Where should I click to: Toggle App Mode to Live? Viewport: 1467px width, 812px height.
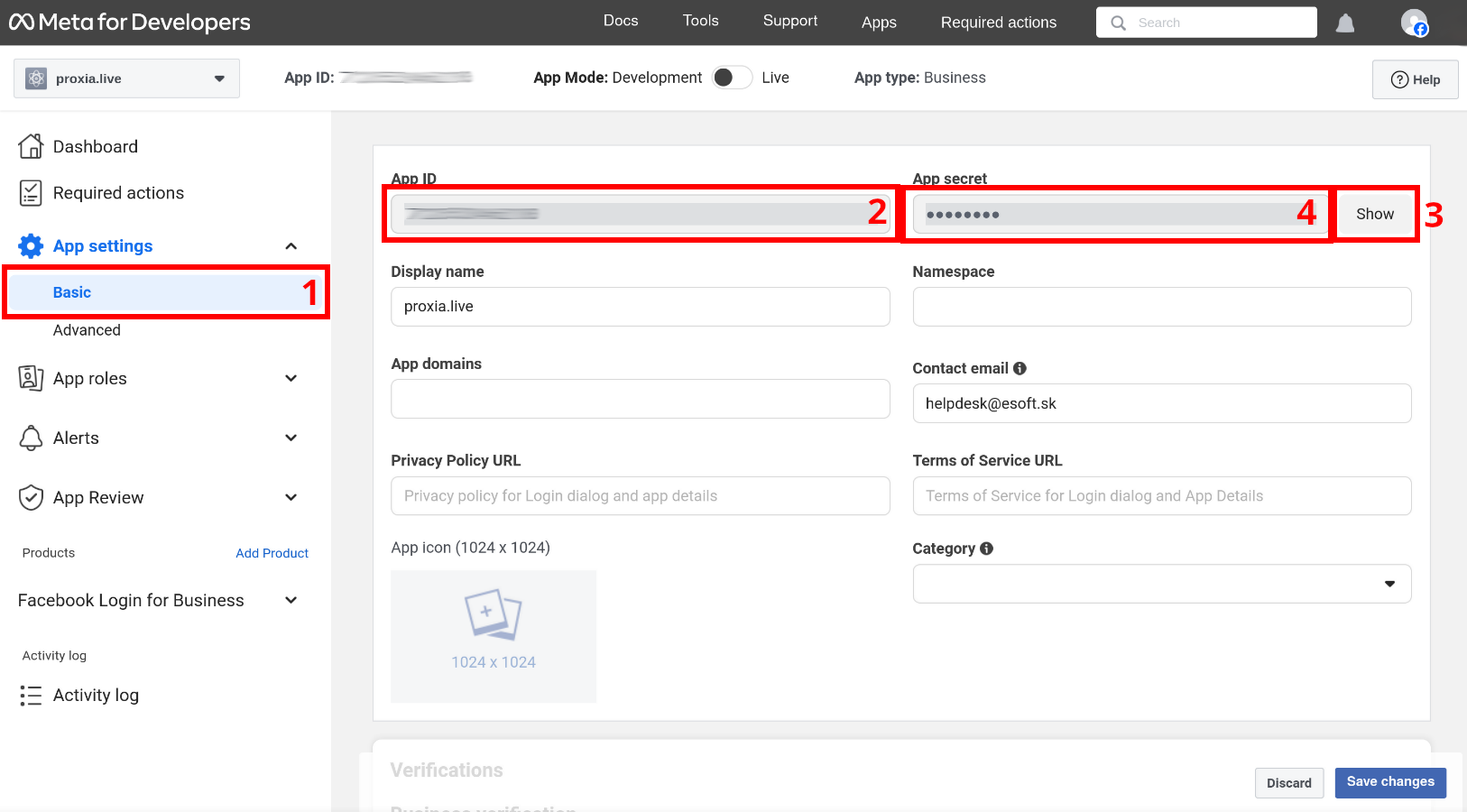pos(732,78)
